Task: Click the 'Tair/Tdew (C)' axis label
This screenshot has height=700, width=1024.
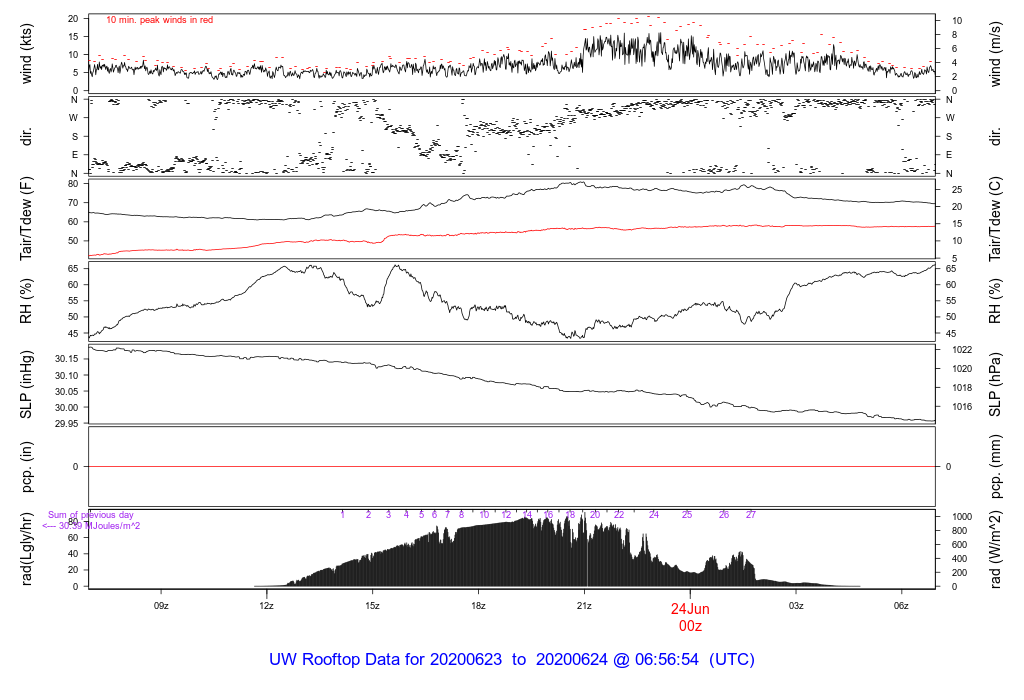Action: (995, 219)
